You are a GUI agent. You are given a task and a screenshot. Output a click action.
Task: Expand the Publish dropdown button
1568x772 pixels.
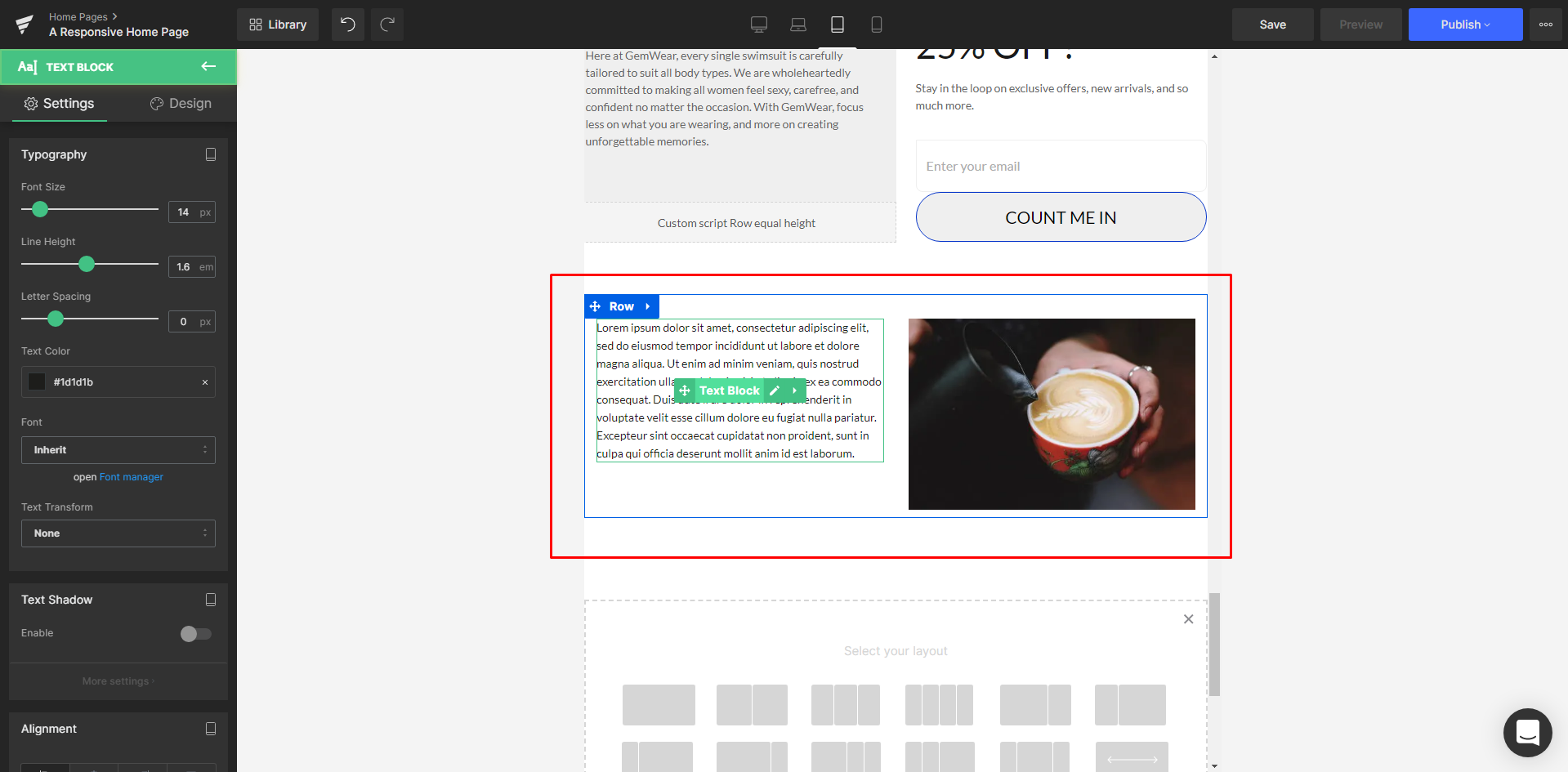tap(1465, 25)
